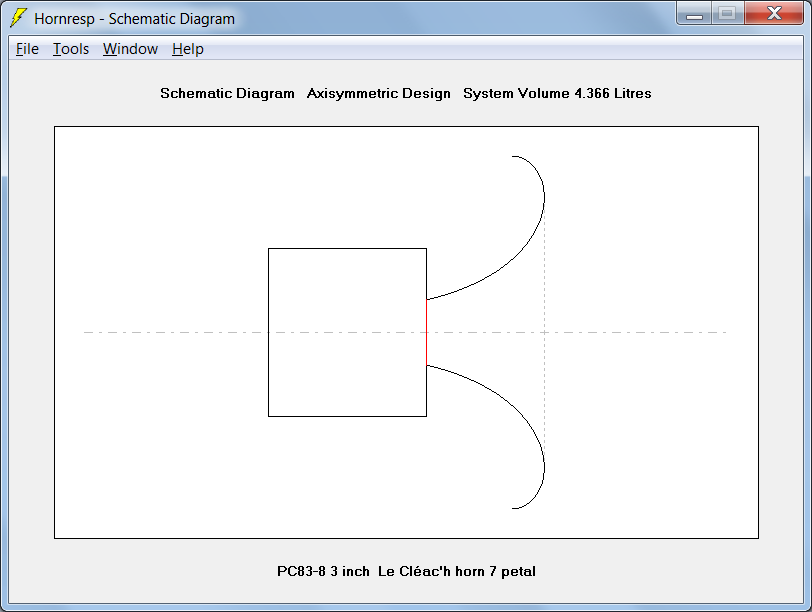Click the 'PC83-8 3 inch Le Cléac'h horn 7 petal' caption
The image size is (812, 612).
click(407, 572)
